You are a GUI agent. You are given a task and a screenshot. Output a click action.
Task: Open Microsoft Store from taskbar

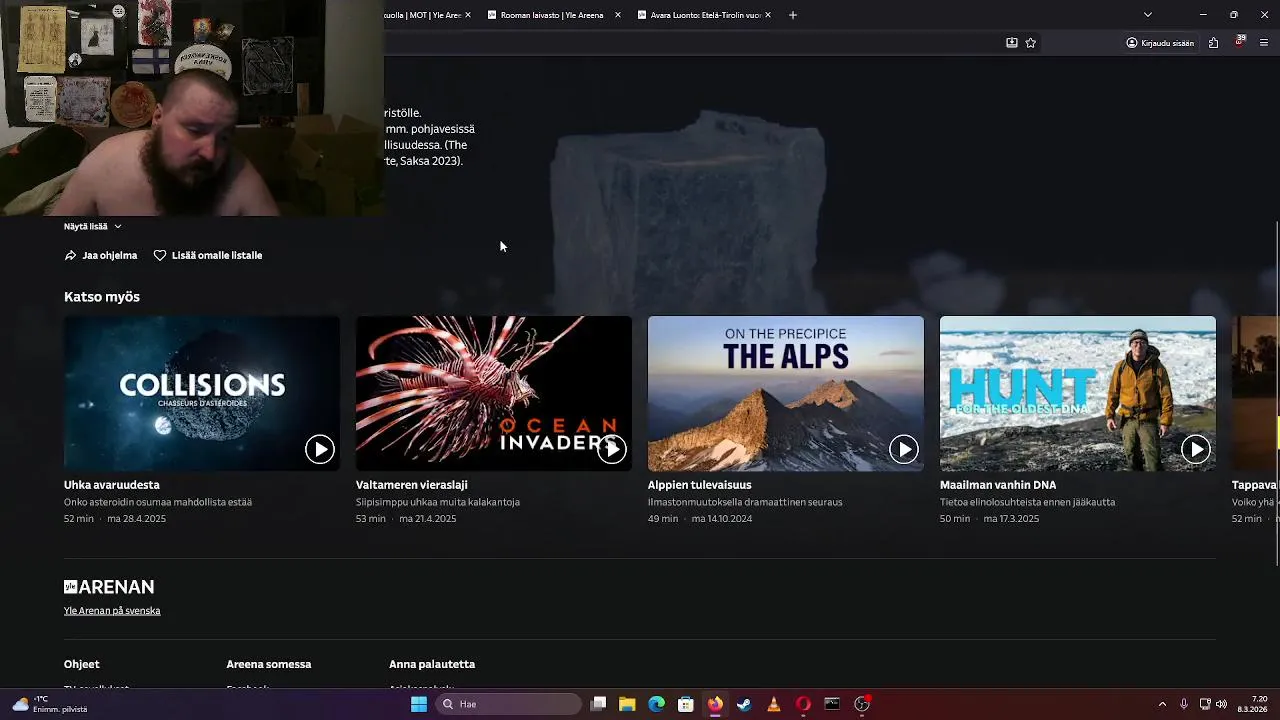(686, 704)
